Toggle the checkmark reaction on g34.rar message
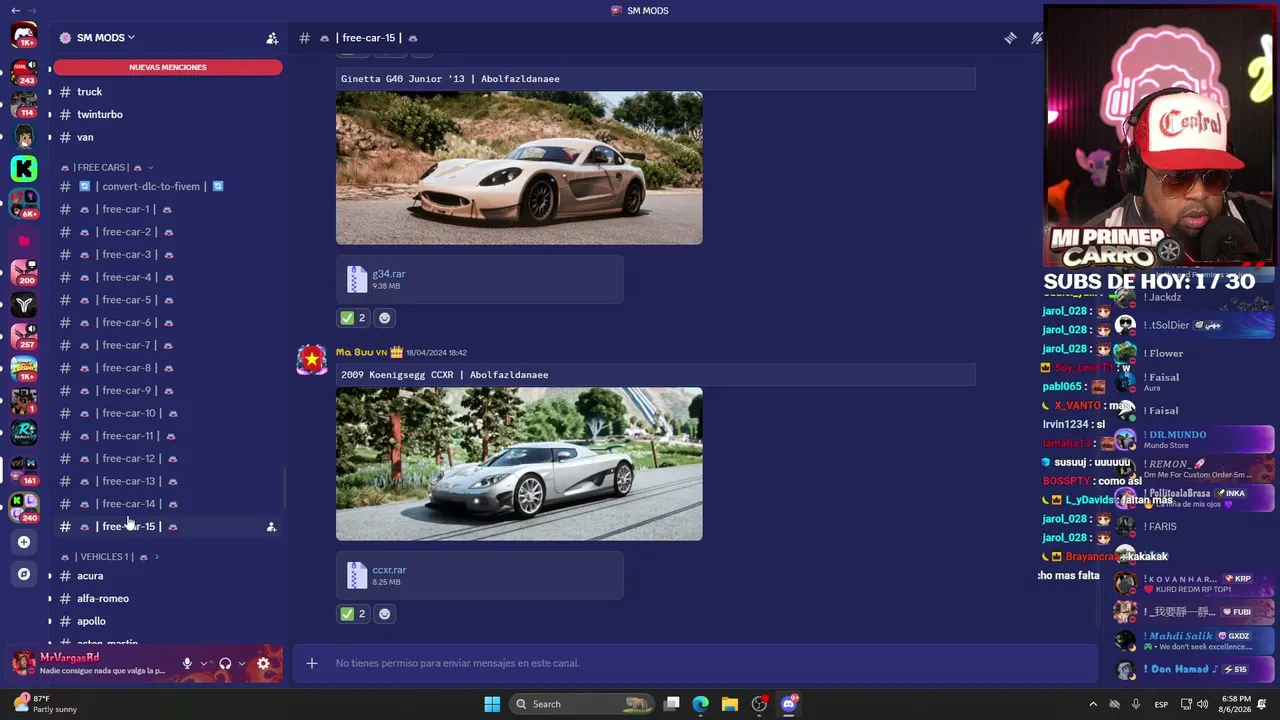Viewport: 1280px width, 720px height. pyautogui.click(x=353, y=318)
